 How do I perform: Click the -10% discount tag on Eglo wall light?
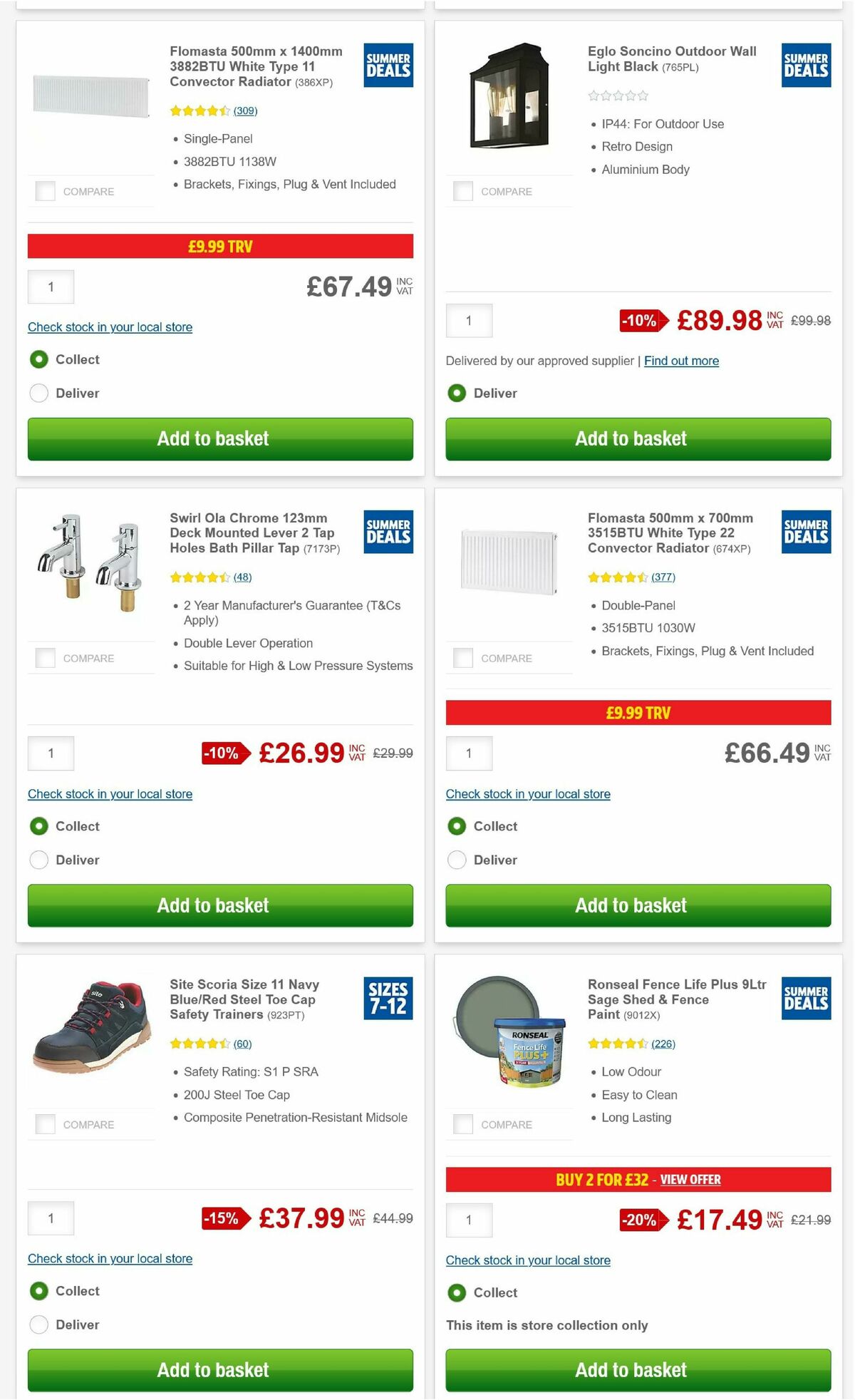[x=640, y=321]
